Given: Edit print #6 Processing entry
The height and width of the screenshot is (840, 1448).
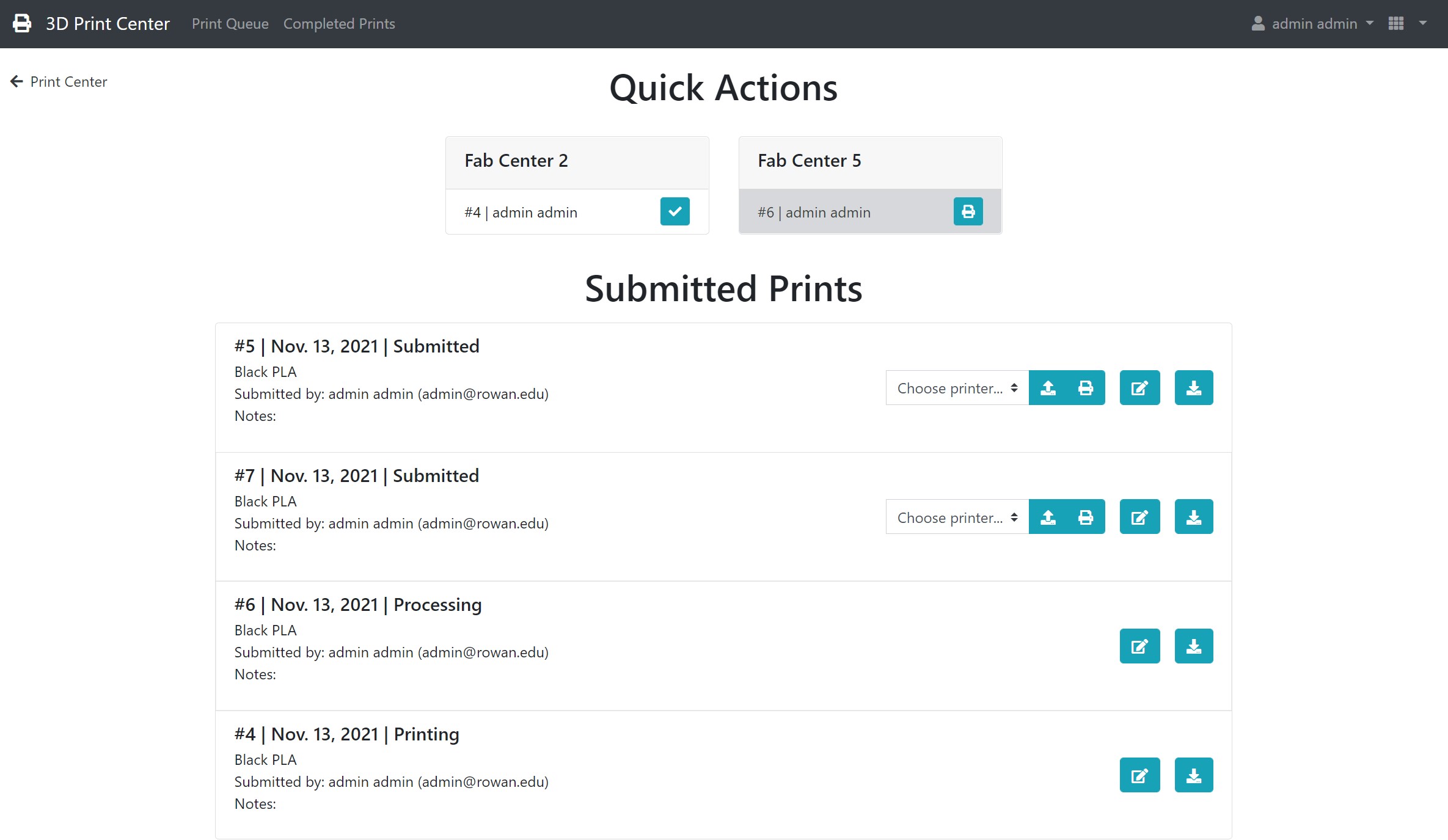Looking at the screenshot, I should [1139, 646].
